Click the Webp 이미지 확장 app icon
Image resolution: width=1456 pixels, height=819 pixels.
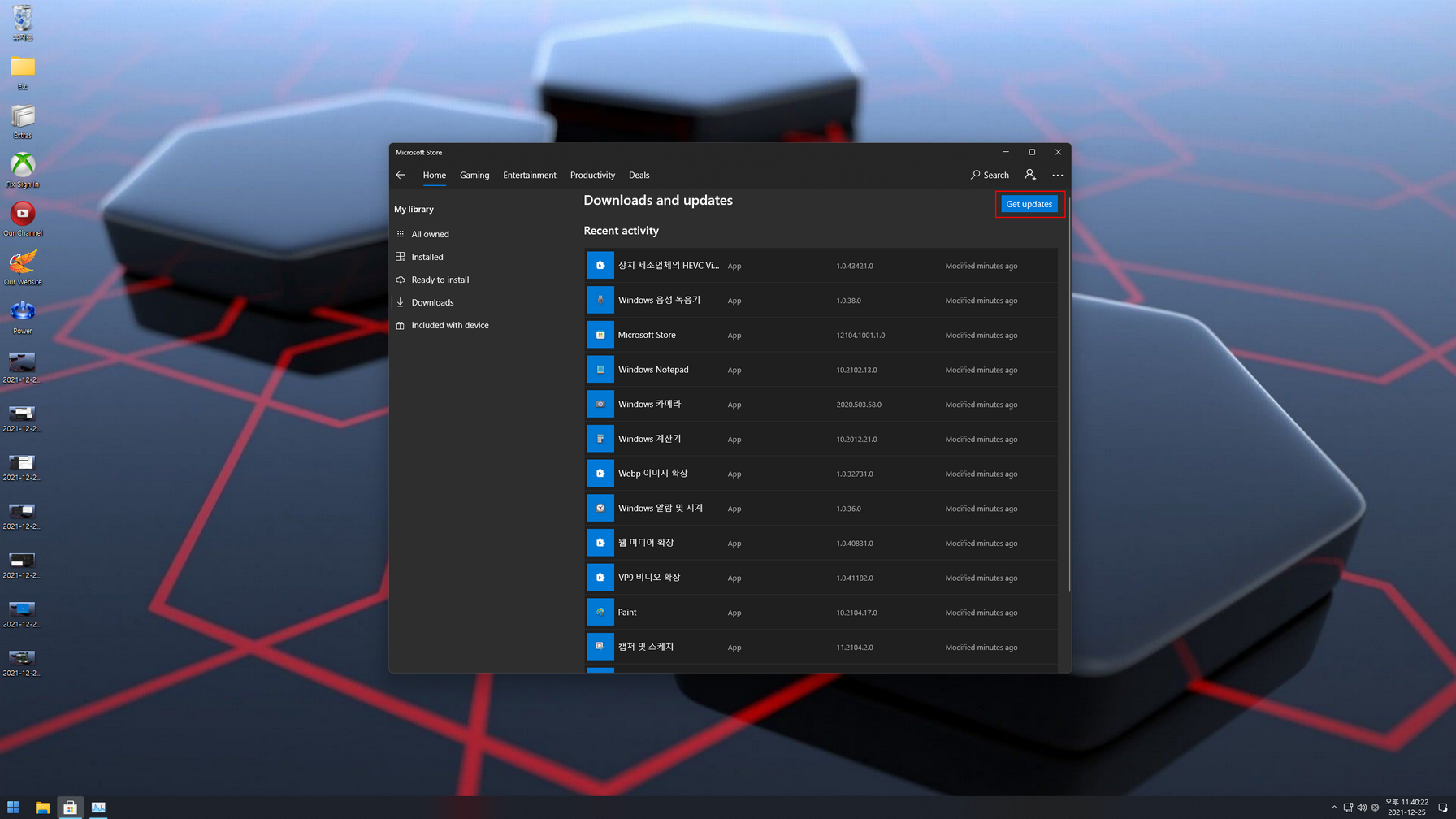point(600,474)
